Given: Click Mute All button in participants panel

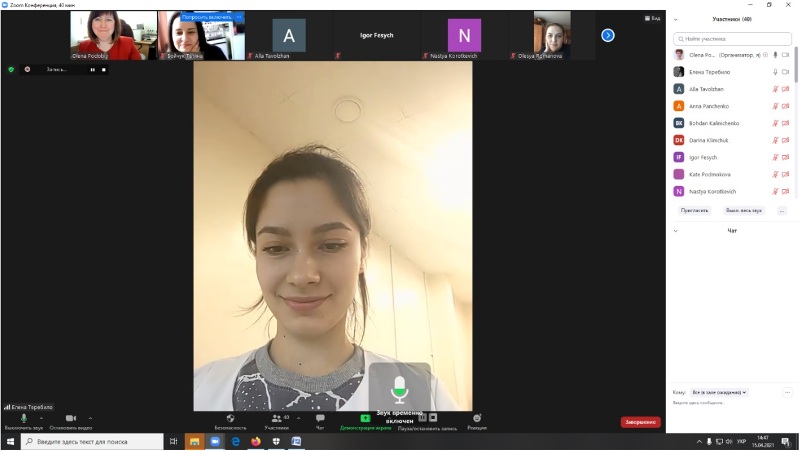Looking at the screenshot, I should pos(744,211).
